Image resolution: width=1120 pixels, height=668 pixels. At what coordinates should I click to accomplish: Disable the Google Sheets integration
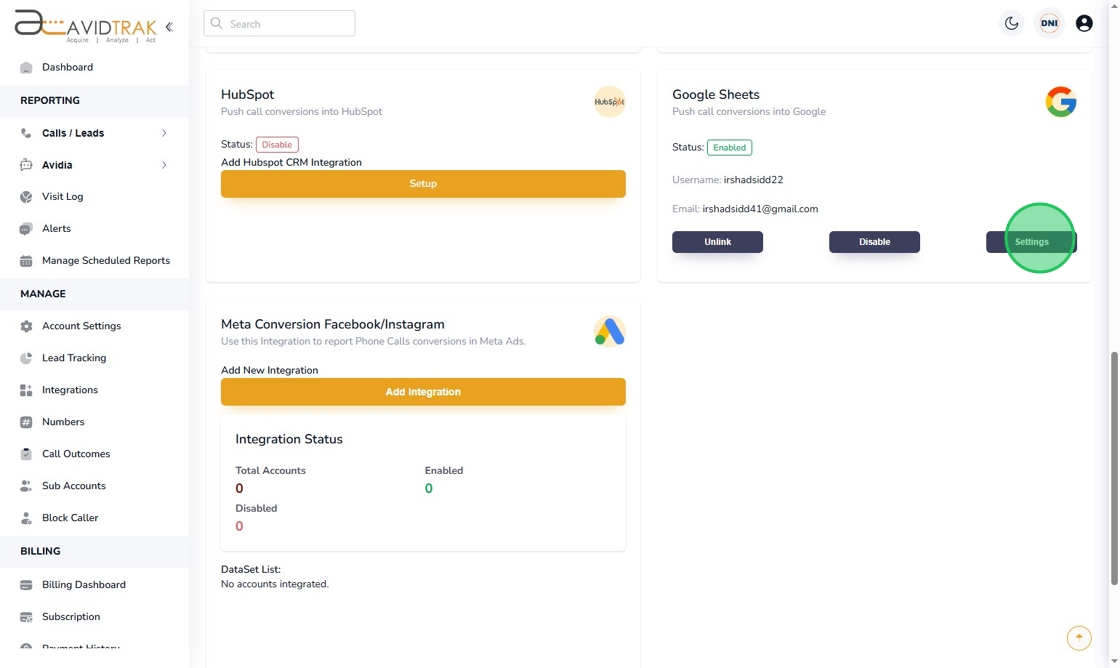[874, 242]
